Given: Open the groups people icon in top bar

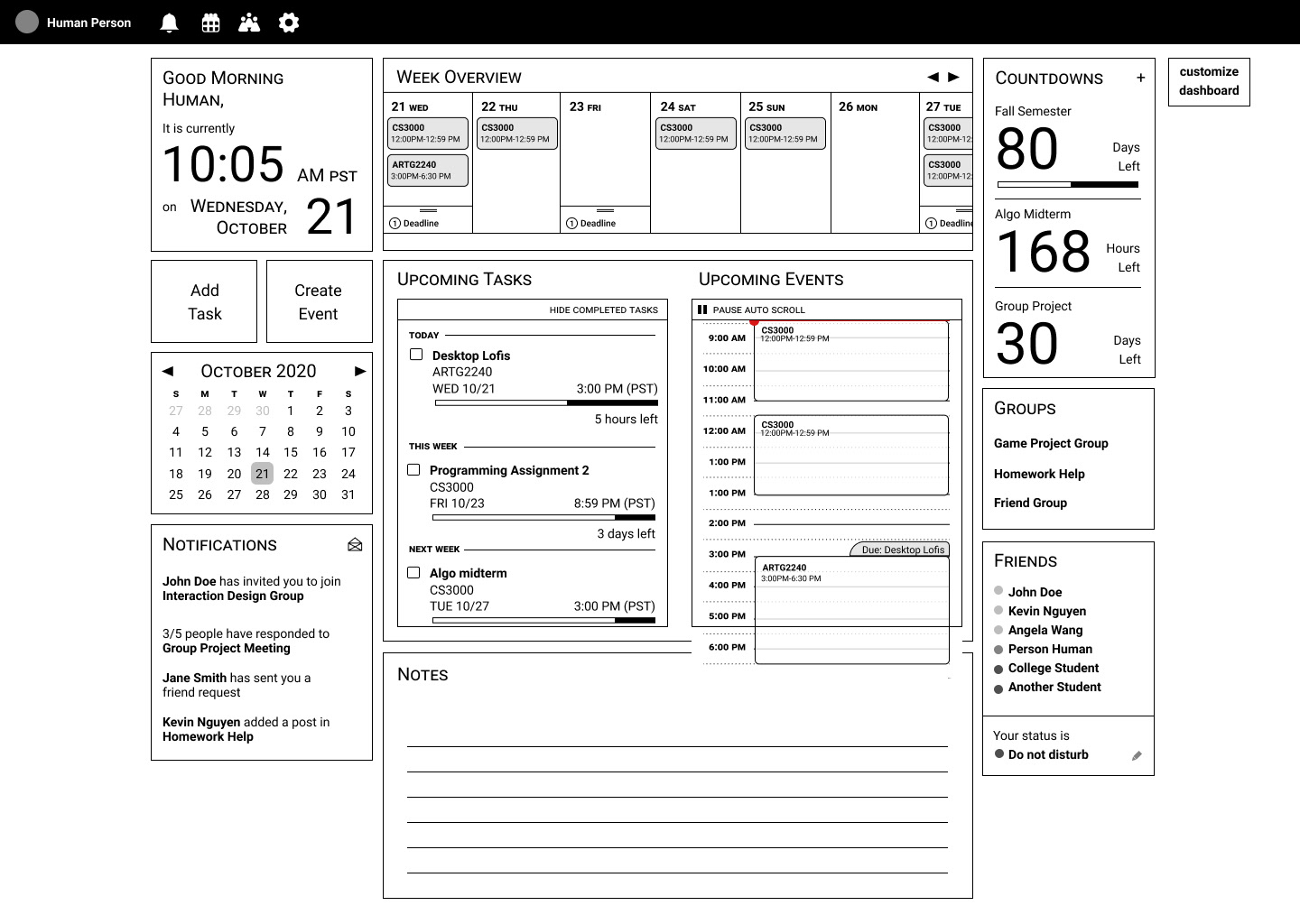Looking at the screenshot, I should pyautogui.click(x=249, y=23).
